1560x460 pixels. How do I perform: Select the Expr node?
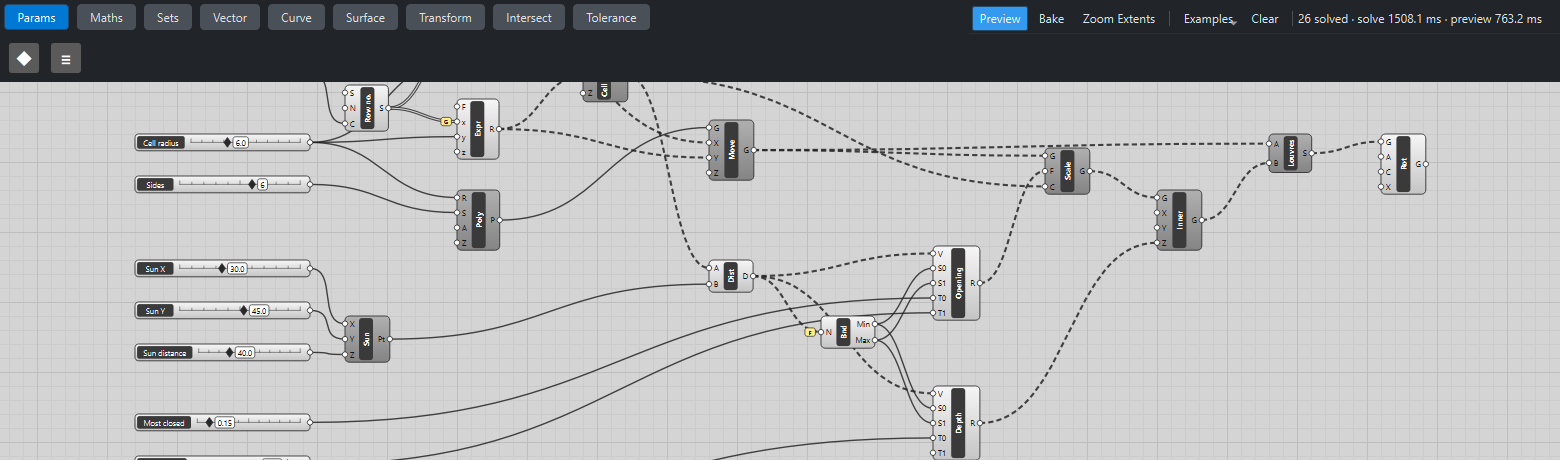[x=477, y=128]
